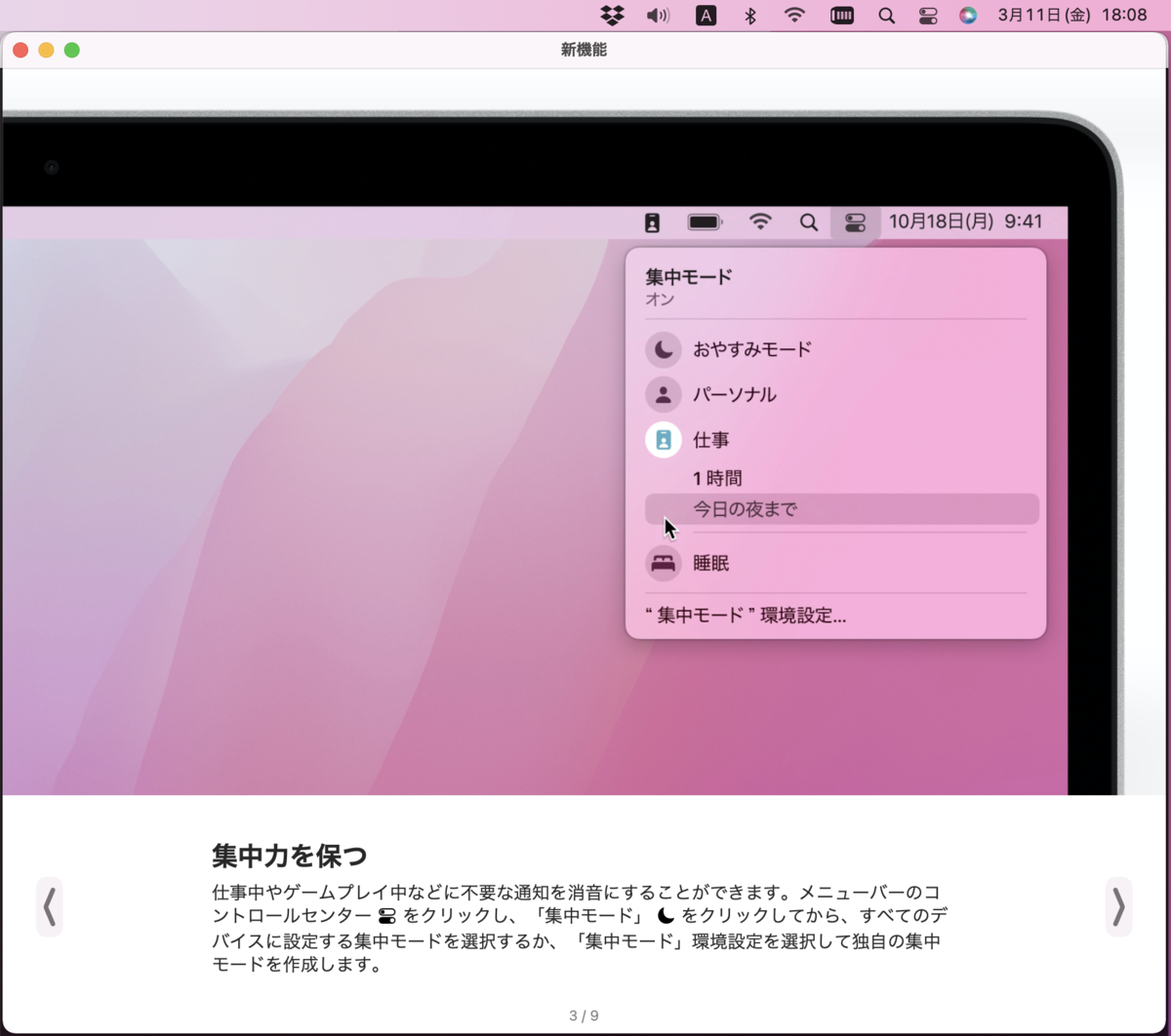Select the moon icon for おやすみモード
The width and height of the screenshot is (1171, 1036).
tap(664, 349)
